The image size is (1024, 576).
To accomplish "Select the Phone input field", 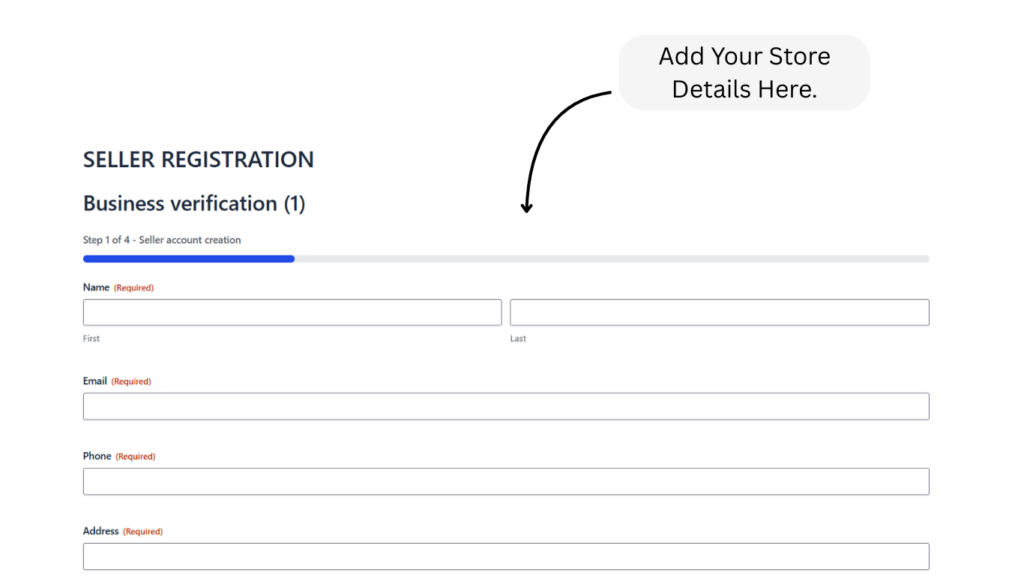I will (x=506, y=481).
